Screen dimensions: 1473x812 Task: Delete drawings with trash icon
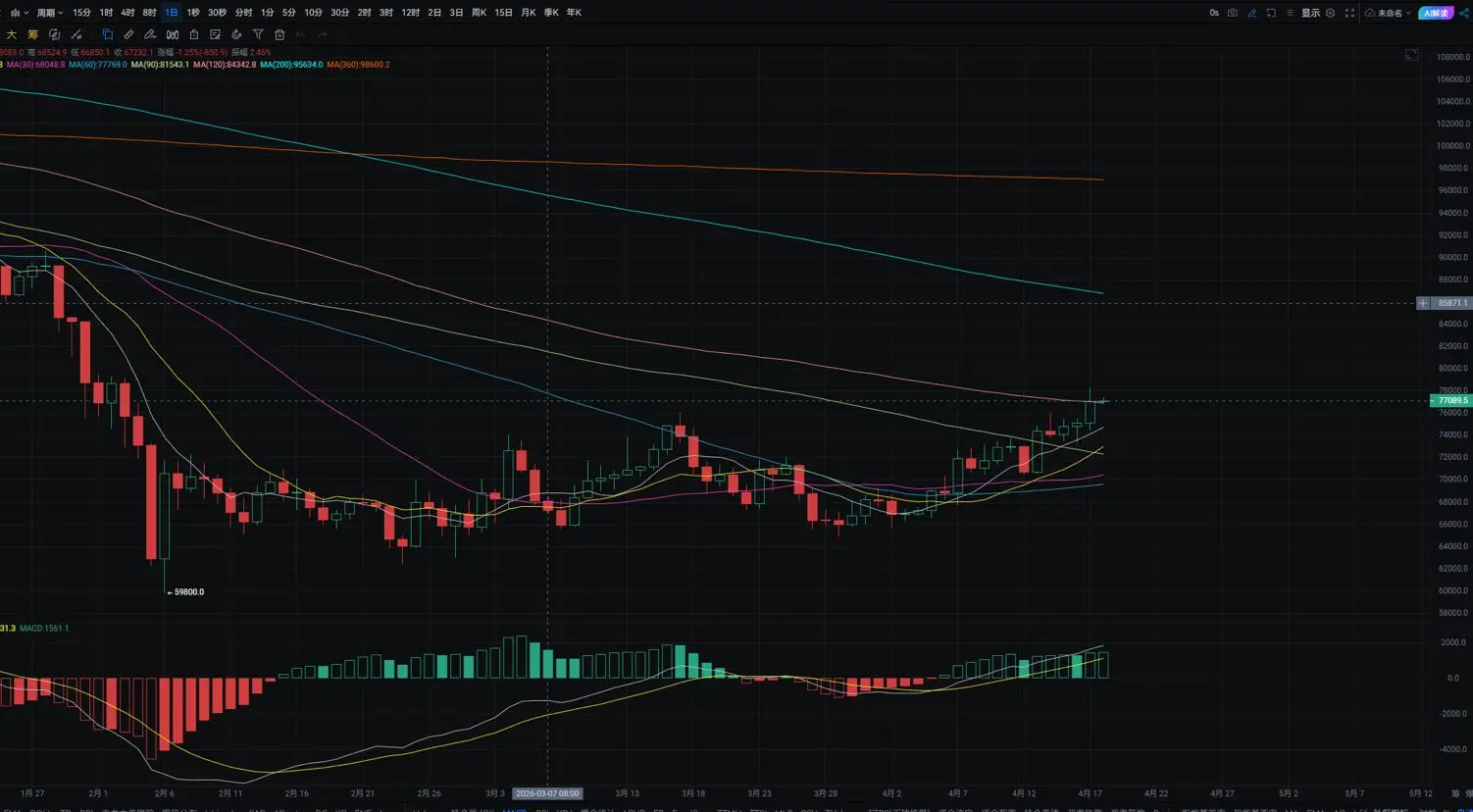tap(279, 34)
